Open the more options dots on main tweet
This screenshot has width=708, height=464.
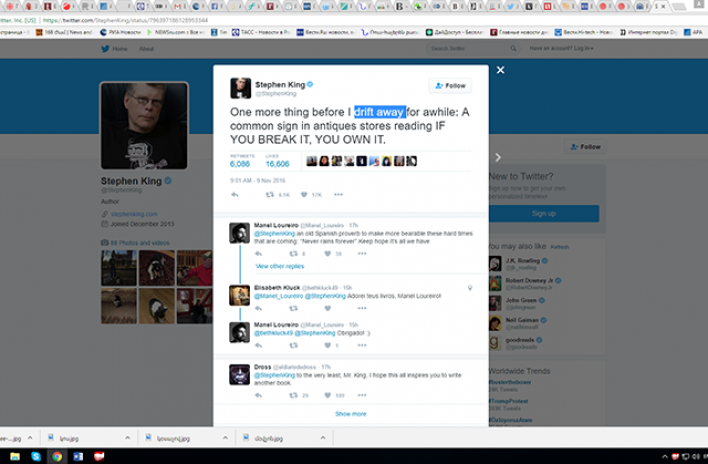coord(338,194)
